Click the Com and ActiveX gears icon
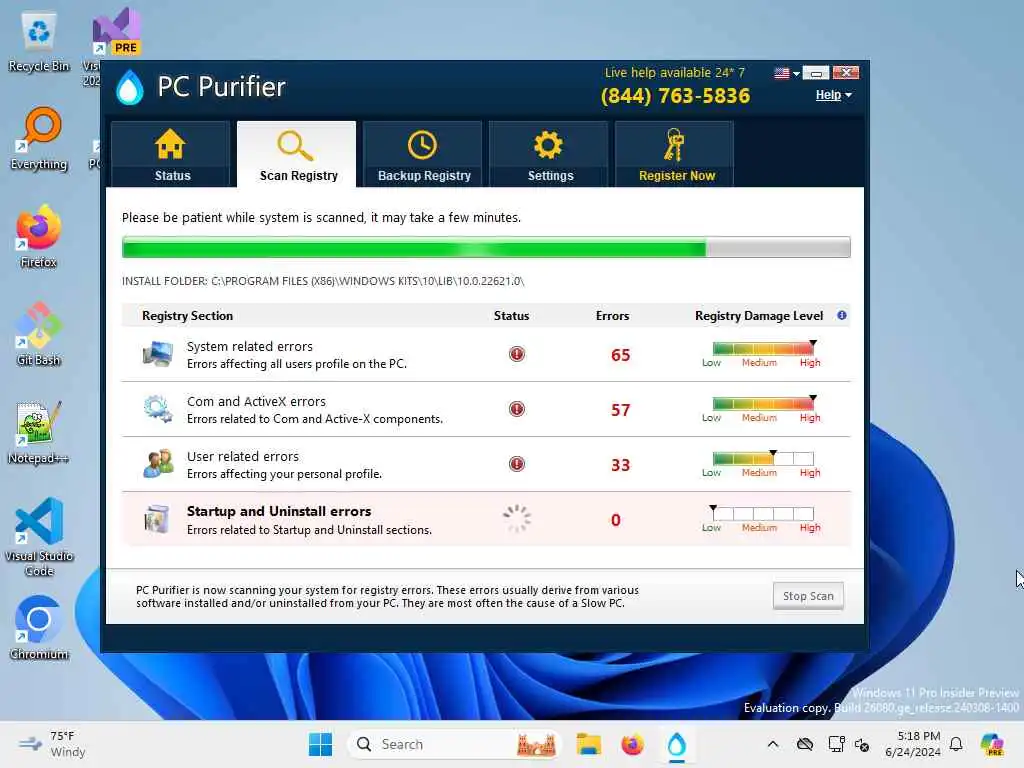The width and height of the screenshot is (1024, 768). point(158,409)
